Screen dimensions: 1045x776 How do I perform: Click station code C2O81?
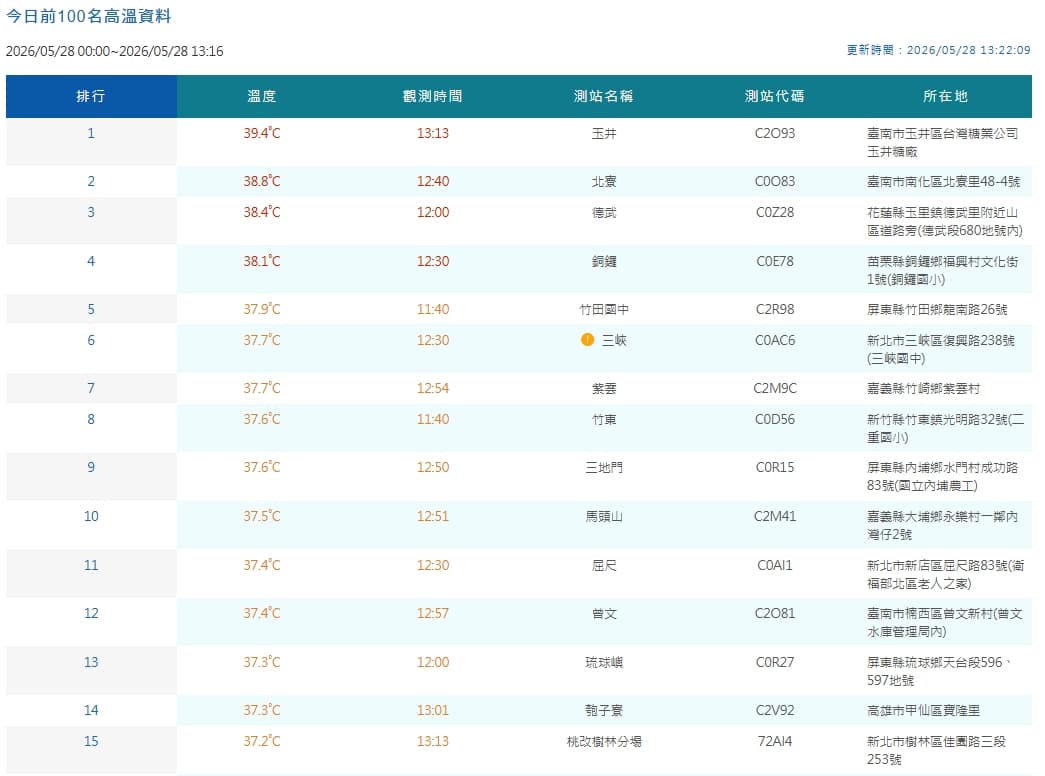[x=774, y=613]
